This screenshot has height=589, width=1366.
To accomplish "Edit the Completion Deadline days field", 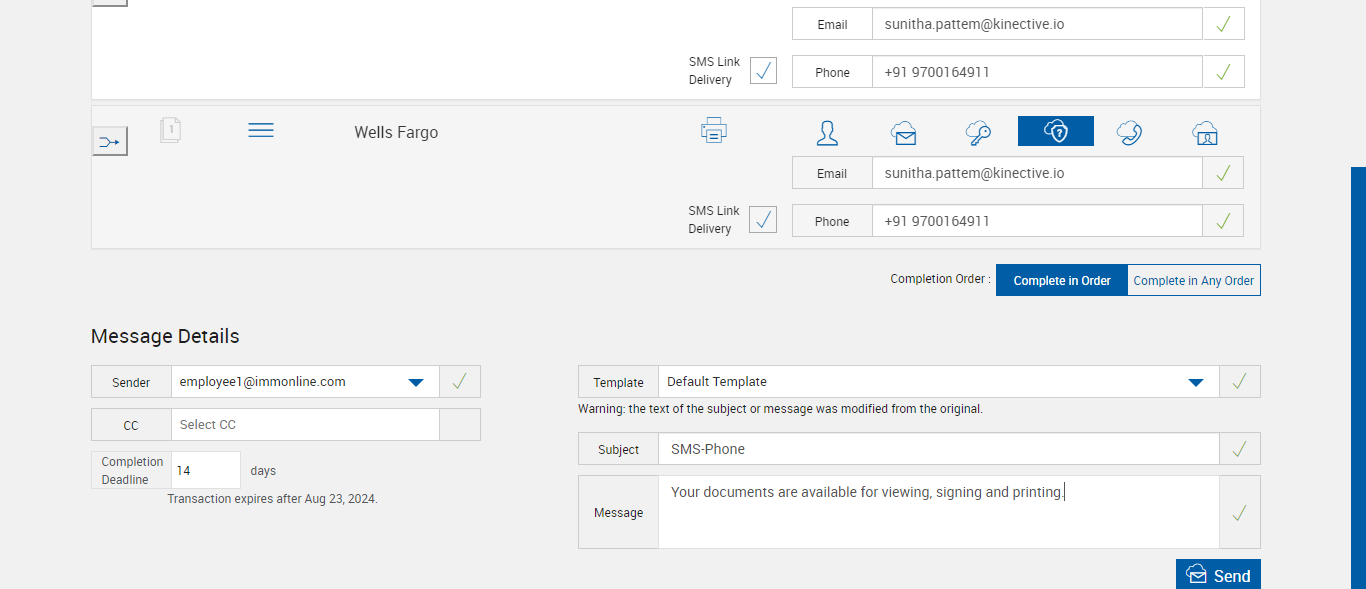I will 206,470.
